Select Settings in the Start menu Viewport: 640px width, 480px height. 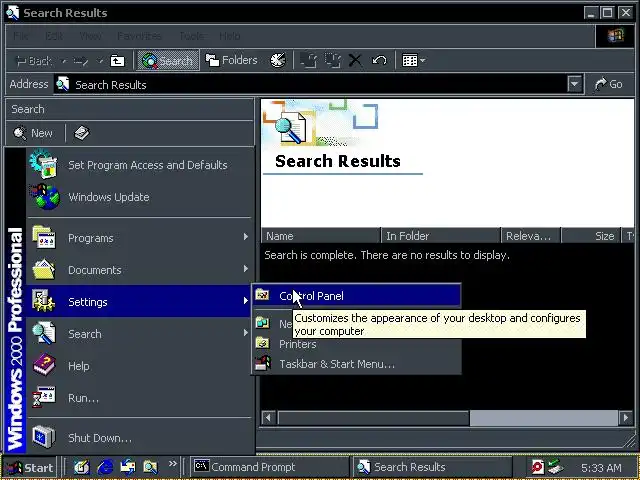pyautogui.click(x=138, y=302)
